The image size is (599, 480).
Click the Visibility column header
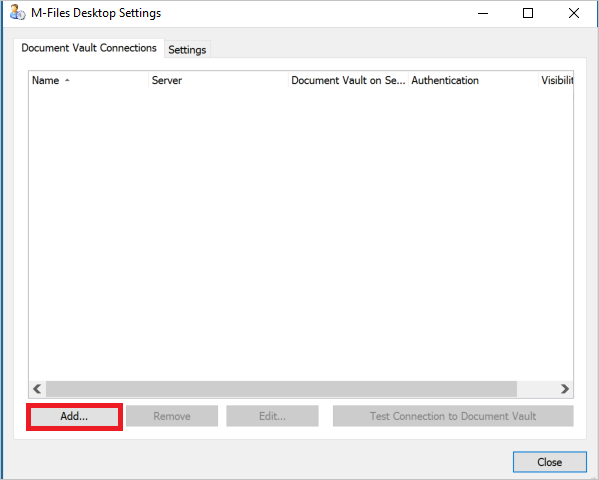[556, 80]
